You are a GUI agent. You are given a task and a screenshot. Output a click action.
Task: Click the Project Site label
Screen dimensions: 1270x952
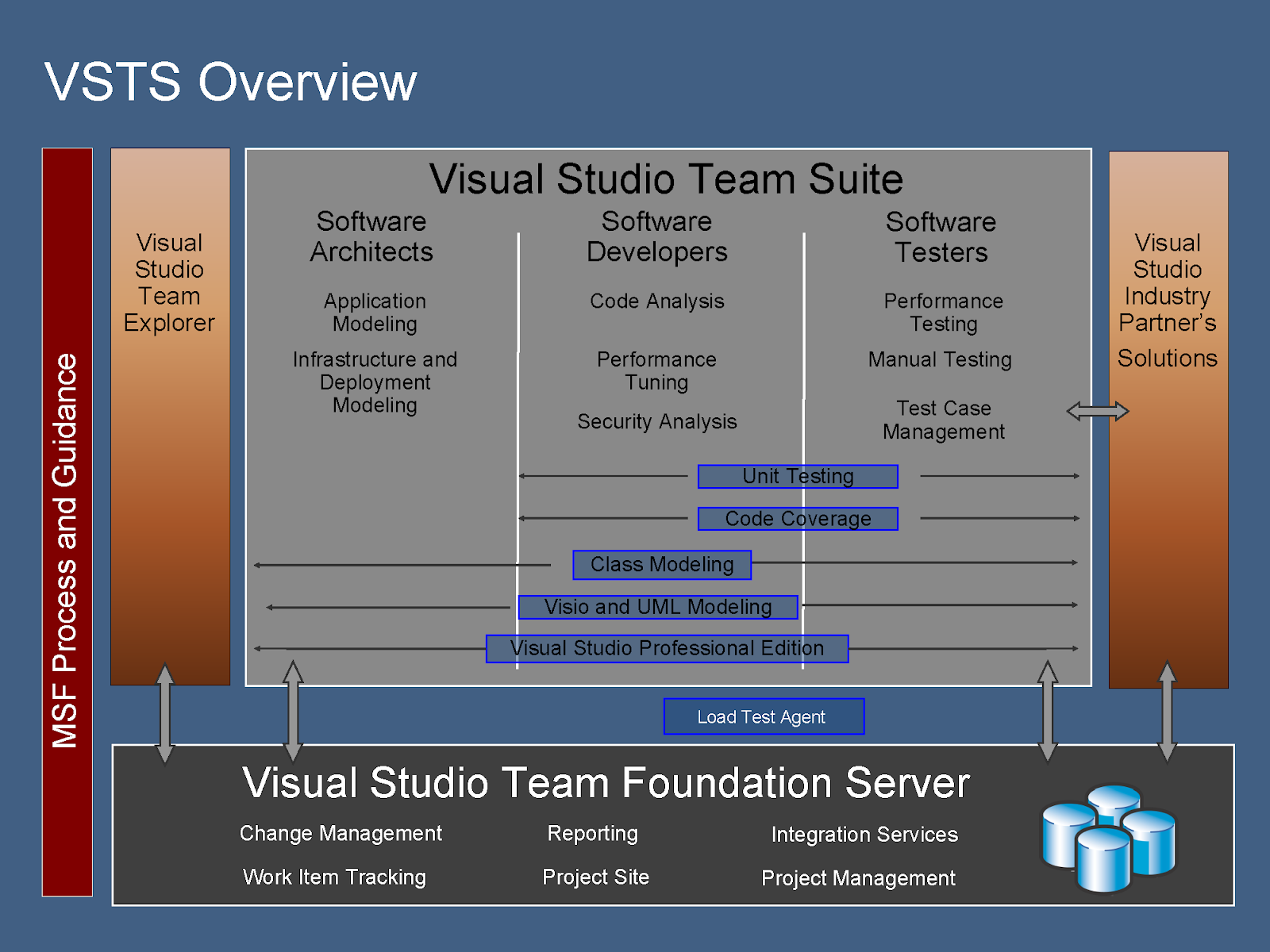(x=595, y=877)
